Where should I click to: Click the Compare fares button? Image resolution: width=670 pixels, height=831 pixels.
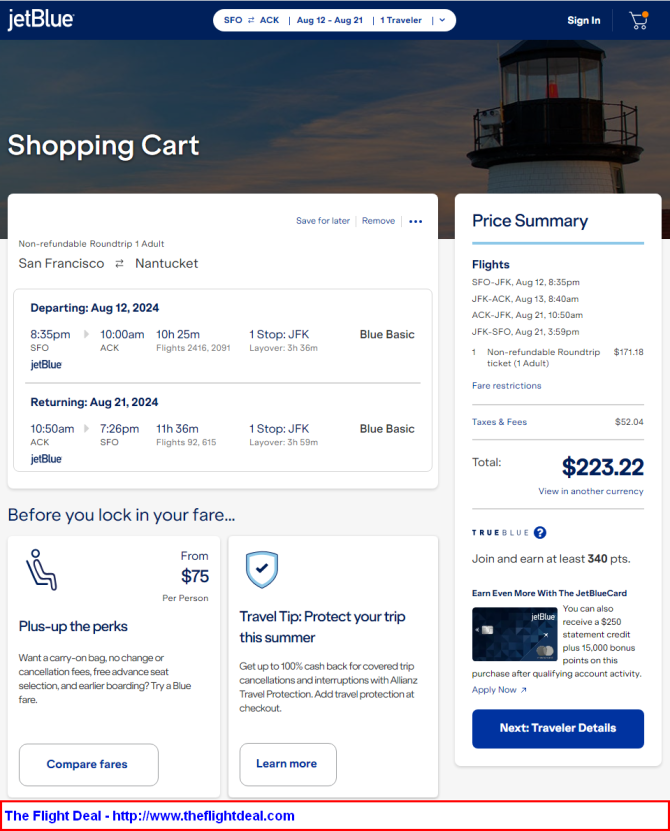point(88,764)
